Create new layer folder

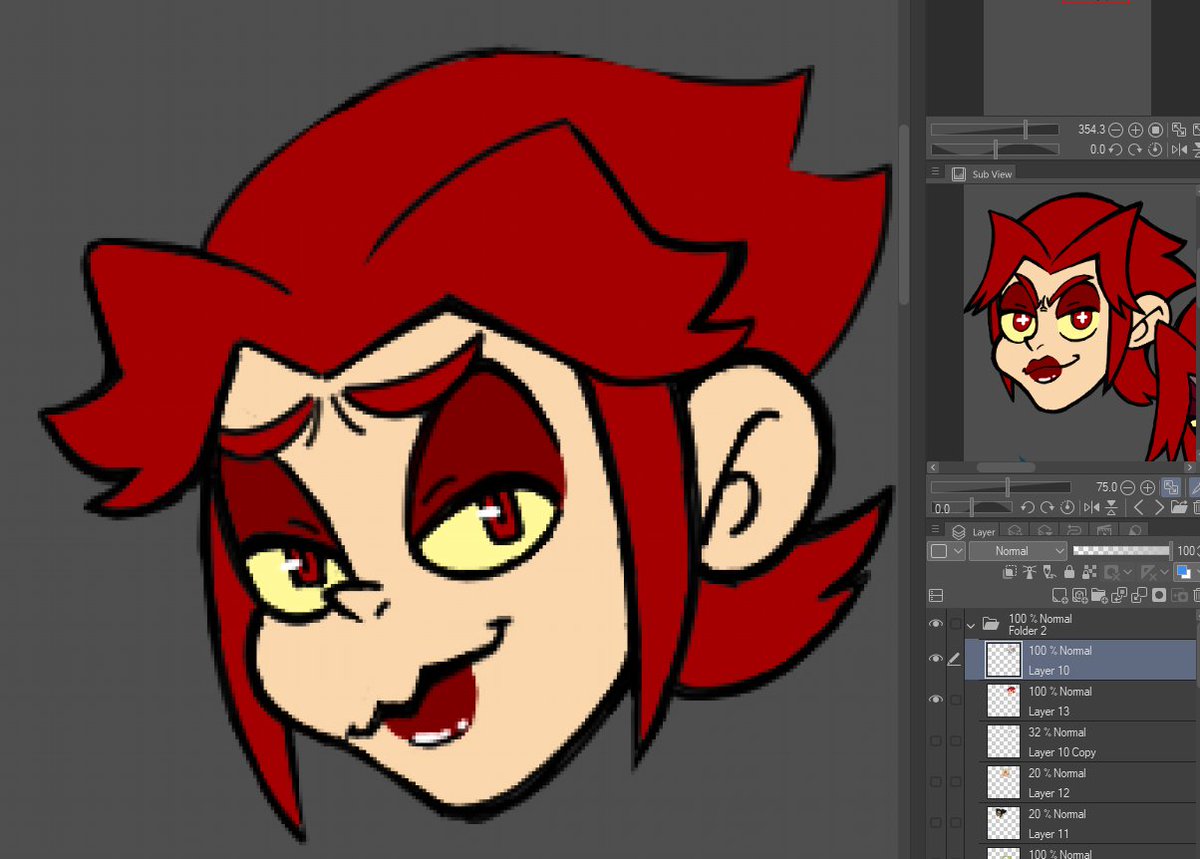(1100, 596)
